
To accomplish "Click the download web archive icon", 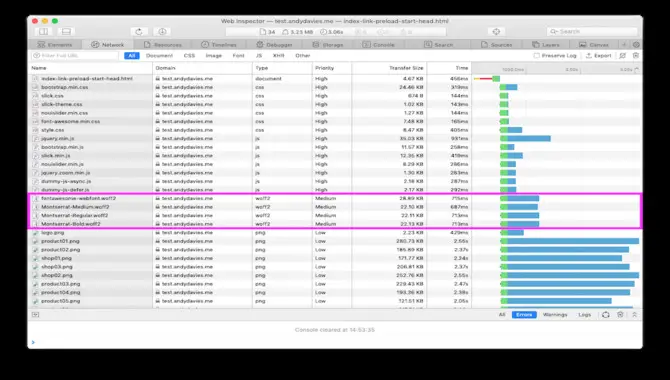I will [162, 32].
